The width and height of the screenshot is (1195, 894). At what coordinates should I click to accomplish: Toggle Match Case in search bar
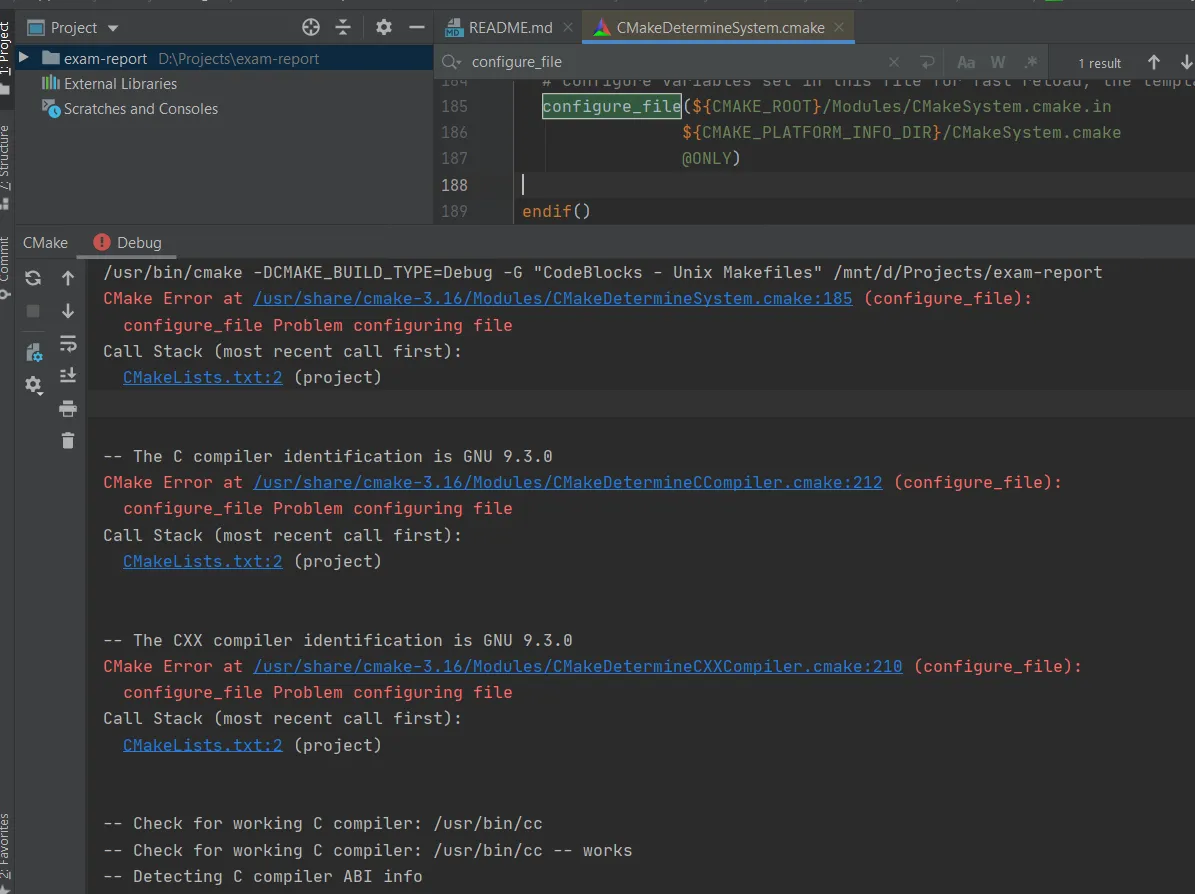point(966,62)
